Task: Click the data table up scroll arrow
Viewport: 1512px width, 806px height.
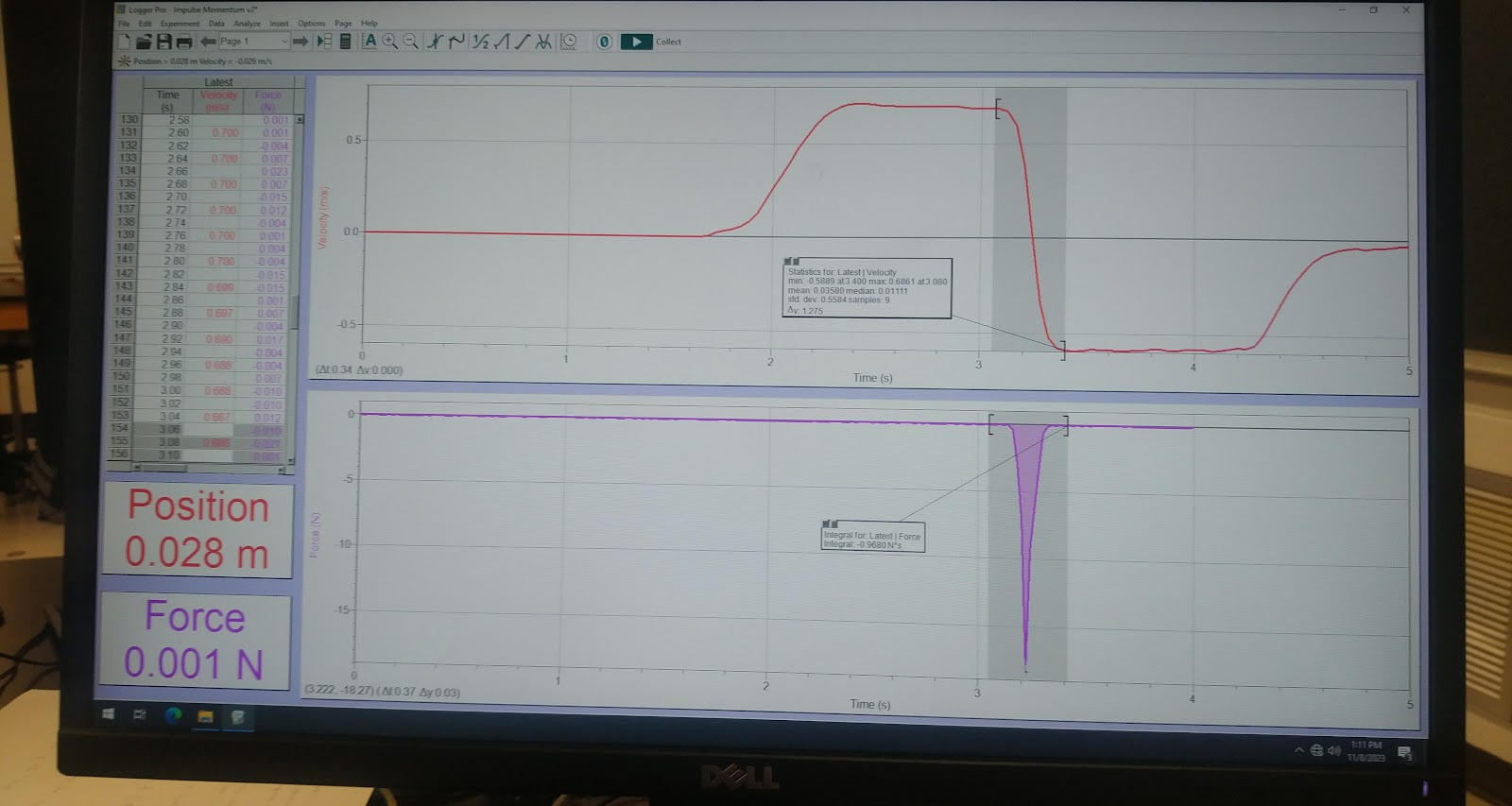Action: tap(300, 120)
